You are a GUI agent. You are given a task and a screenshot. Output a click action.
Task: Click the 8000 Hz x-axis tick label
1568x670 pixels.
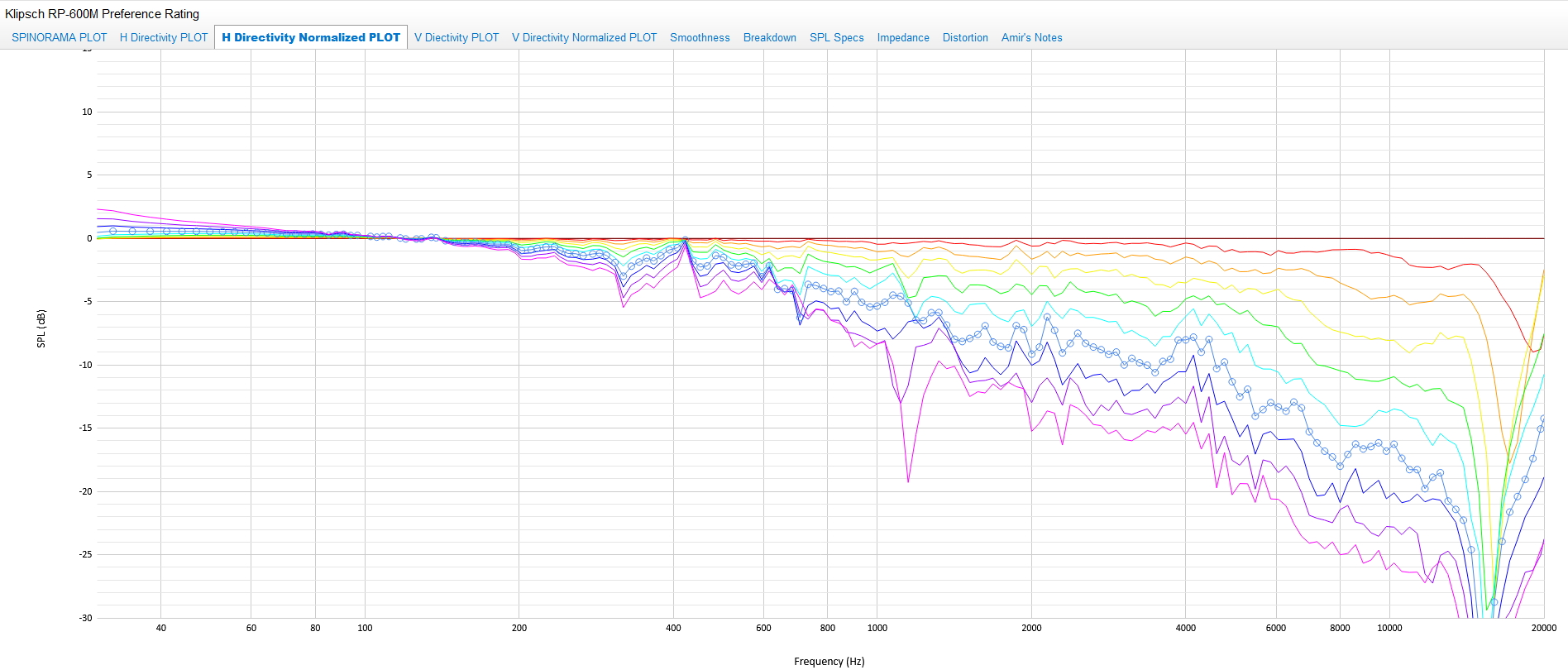click(1340, 628)
